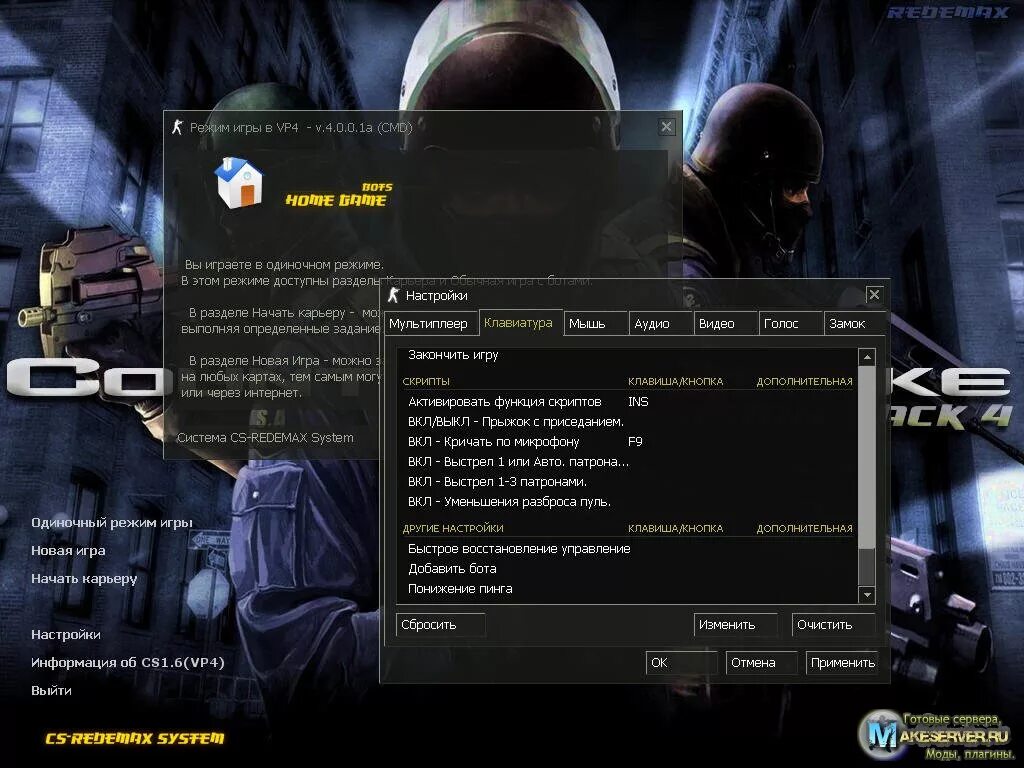Viewport: 1024px width, 768px height.
Task: Select Активировать функция скриптов row
Action: tap(628, 402)
